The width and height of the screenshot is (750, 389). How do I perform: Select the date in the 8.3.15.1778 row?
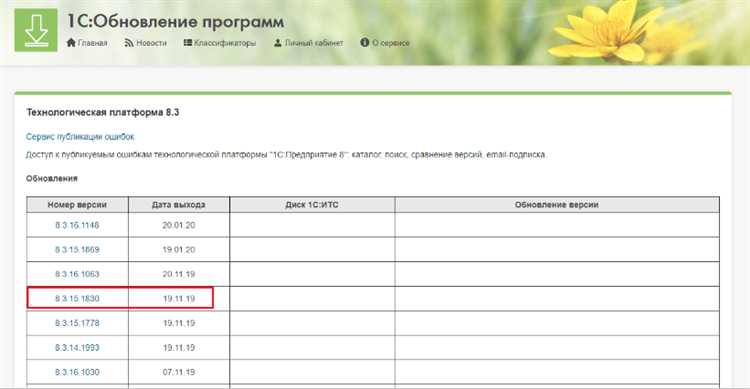pyautogui.click(x=178, y=323)
